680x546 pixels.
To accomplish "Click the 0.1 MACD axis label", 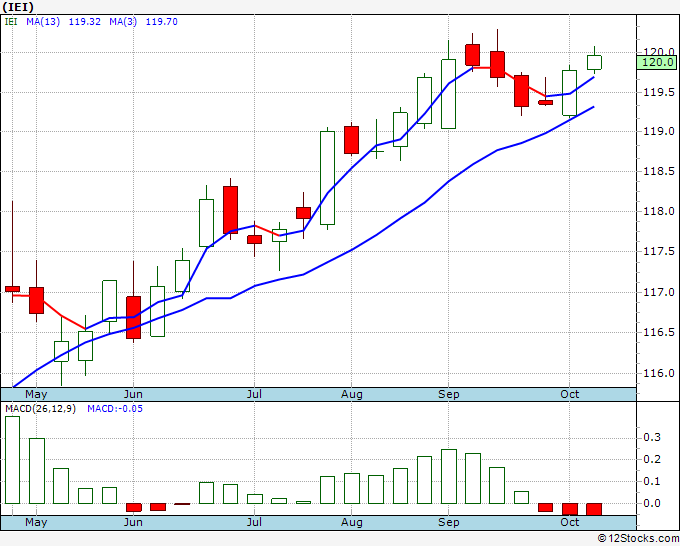I will tap(652, 481).
